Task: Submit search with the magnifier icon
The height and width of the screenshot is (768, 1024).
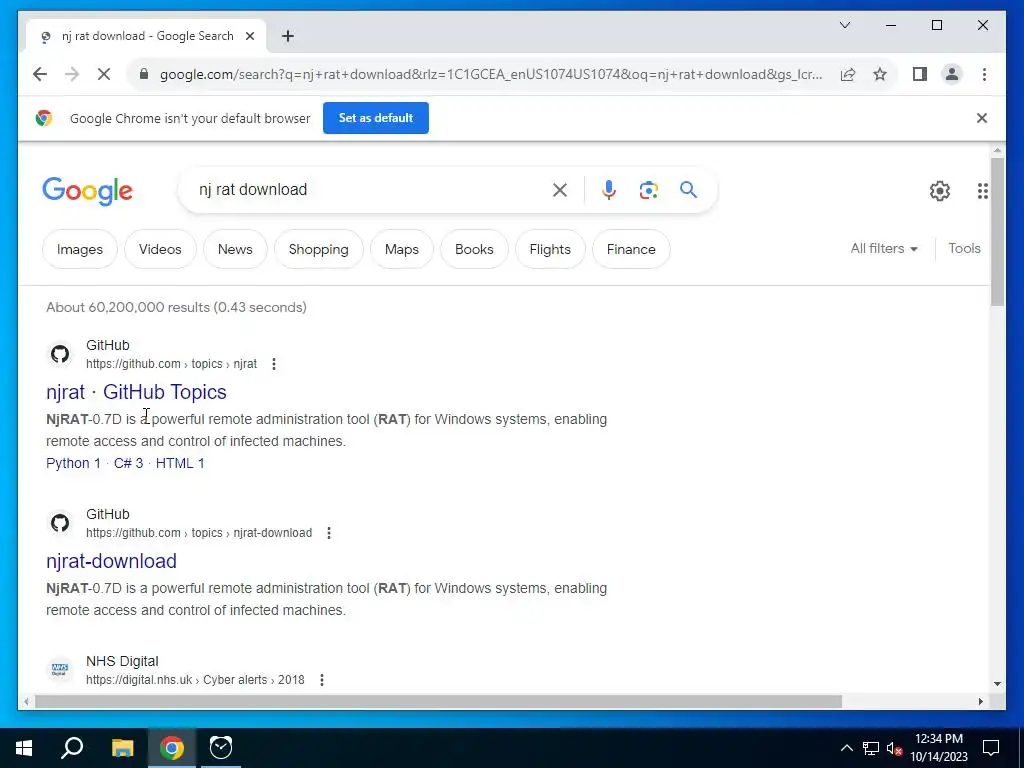Action: (688, 190)
